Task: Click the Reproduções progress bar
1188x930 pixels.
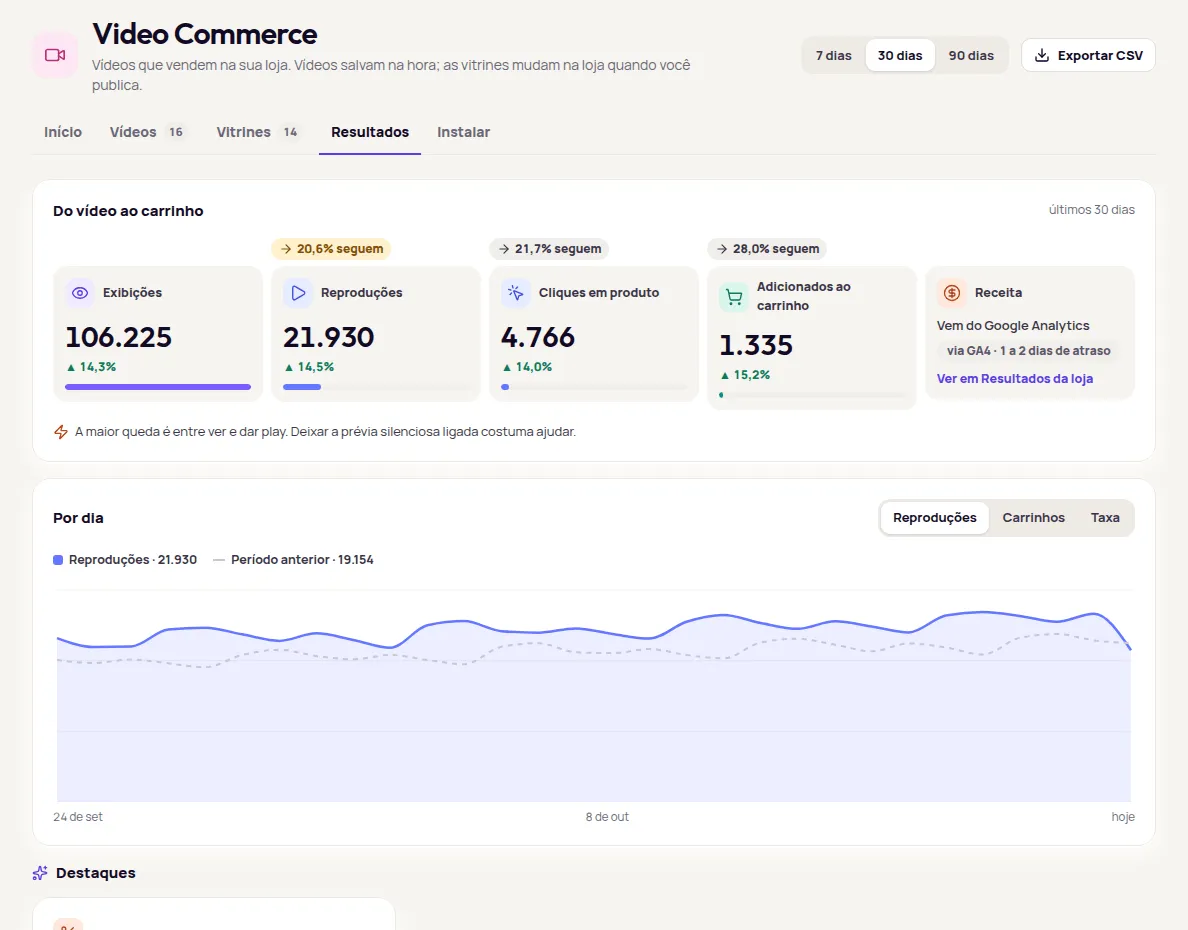Action: click(x=376, y=387)
